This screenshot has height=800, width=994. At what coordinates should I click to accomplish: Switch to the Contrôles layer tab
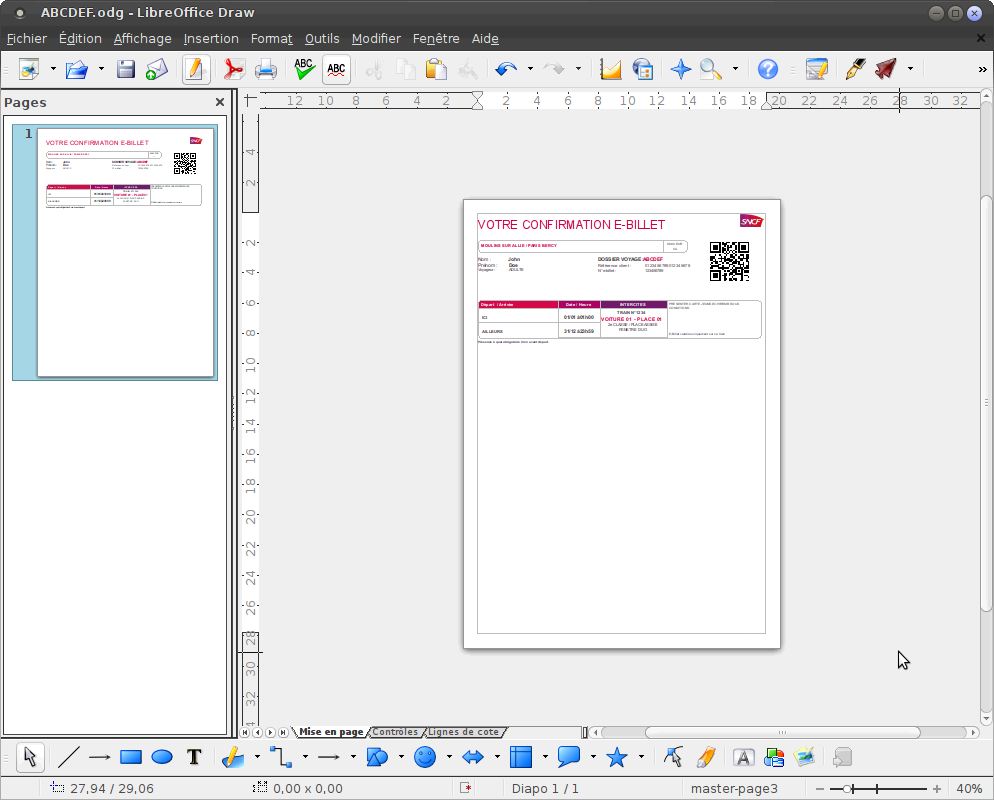(395, 732)
